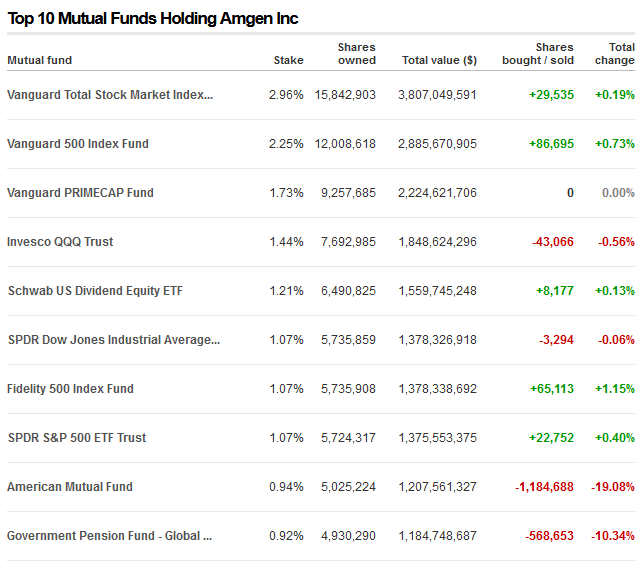Open the Invesco QQQ Trust link
Image resolution: width=644 pixels, height=572 pixels.
pyautogui.click(x=60, y=242)
